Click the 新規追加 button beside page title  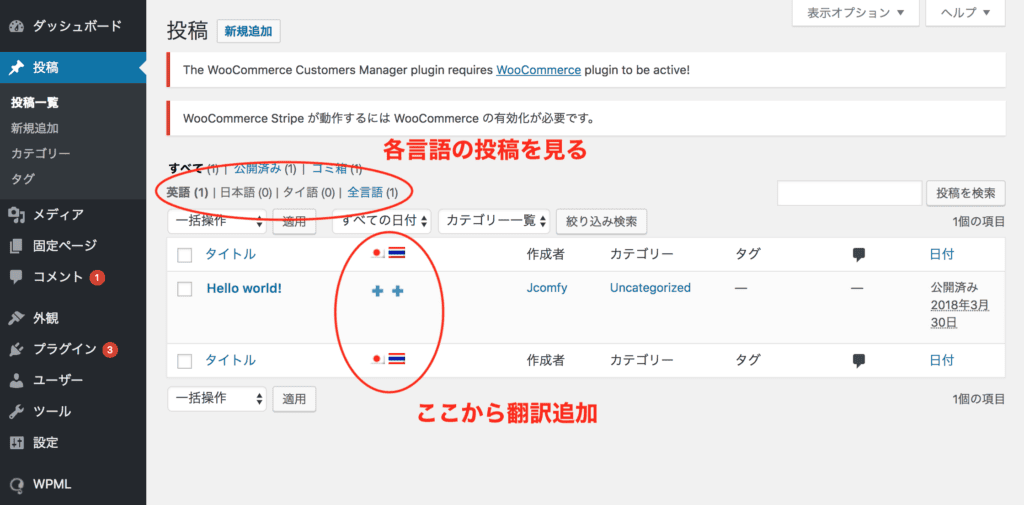[248, 31]
